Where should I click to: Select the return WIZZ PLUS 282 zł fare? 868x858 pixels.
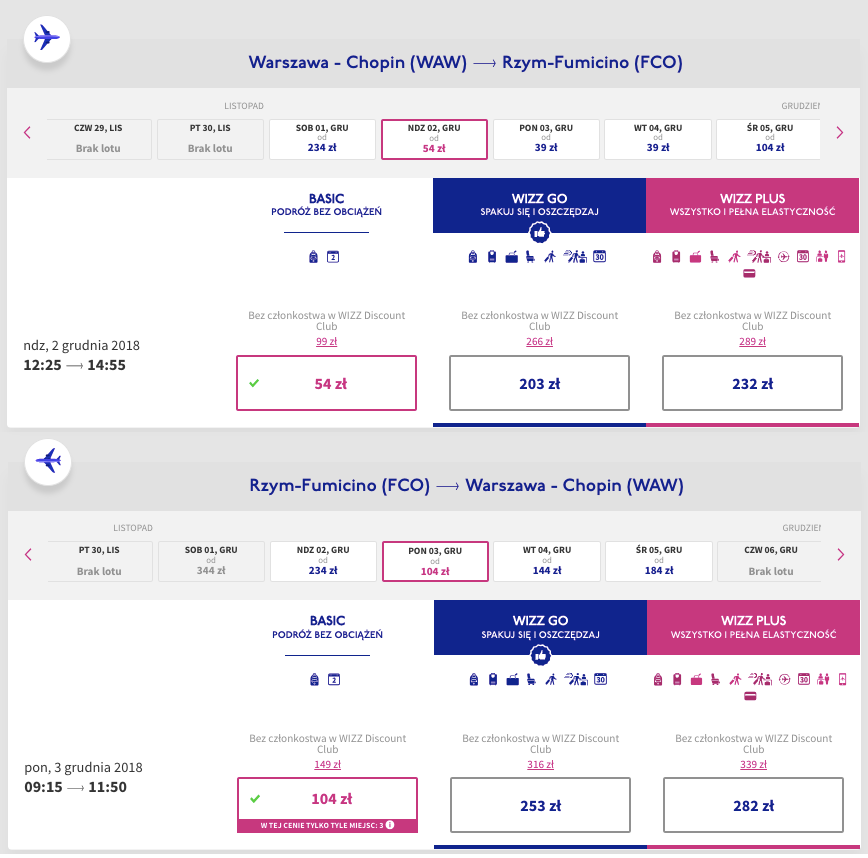(x=753, y=805)
